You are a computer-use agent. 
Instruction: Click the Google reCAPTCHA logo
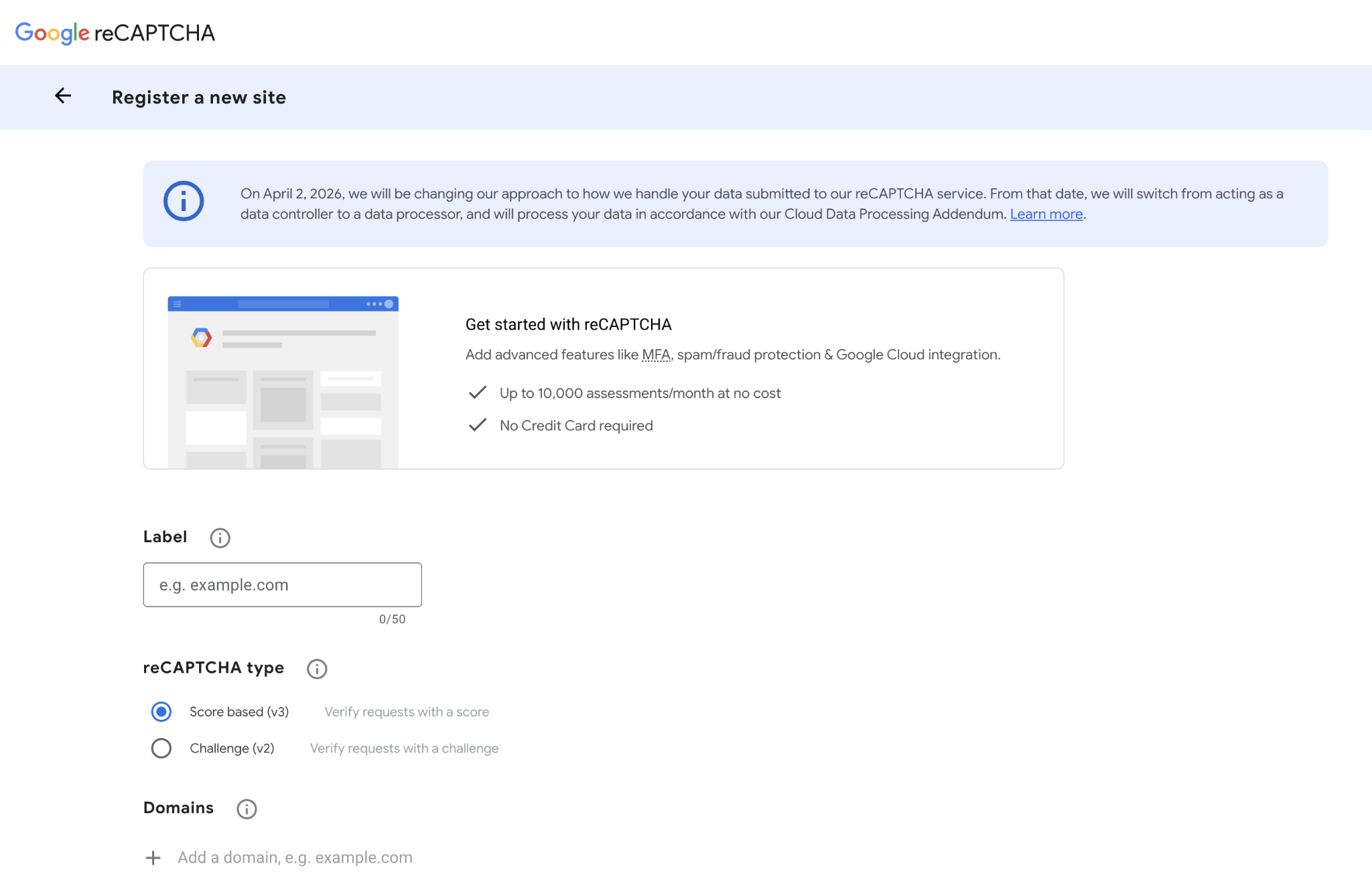(115, 33)
